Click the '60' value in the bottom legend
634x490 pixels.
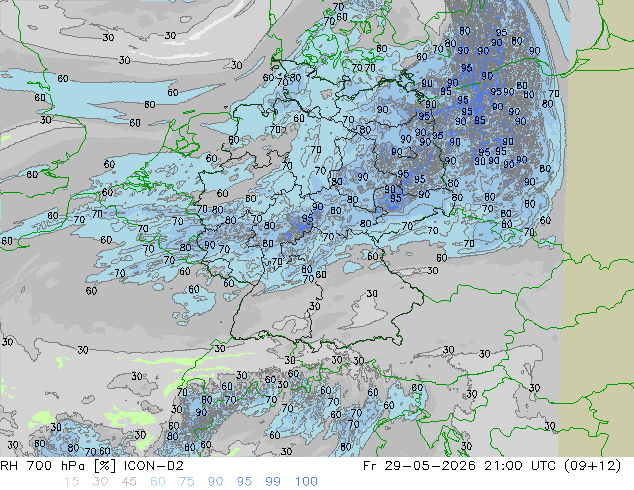click(x=158, y=482)
